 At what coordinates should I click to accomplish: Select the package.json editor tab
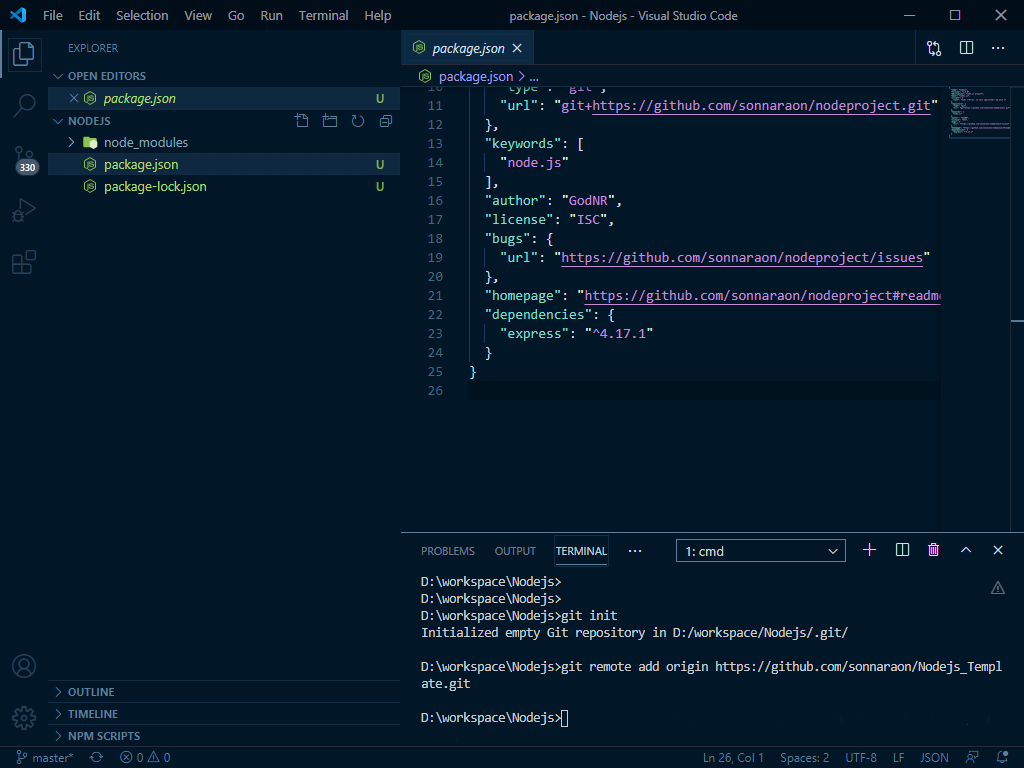point(468,48)
